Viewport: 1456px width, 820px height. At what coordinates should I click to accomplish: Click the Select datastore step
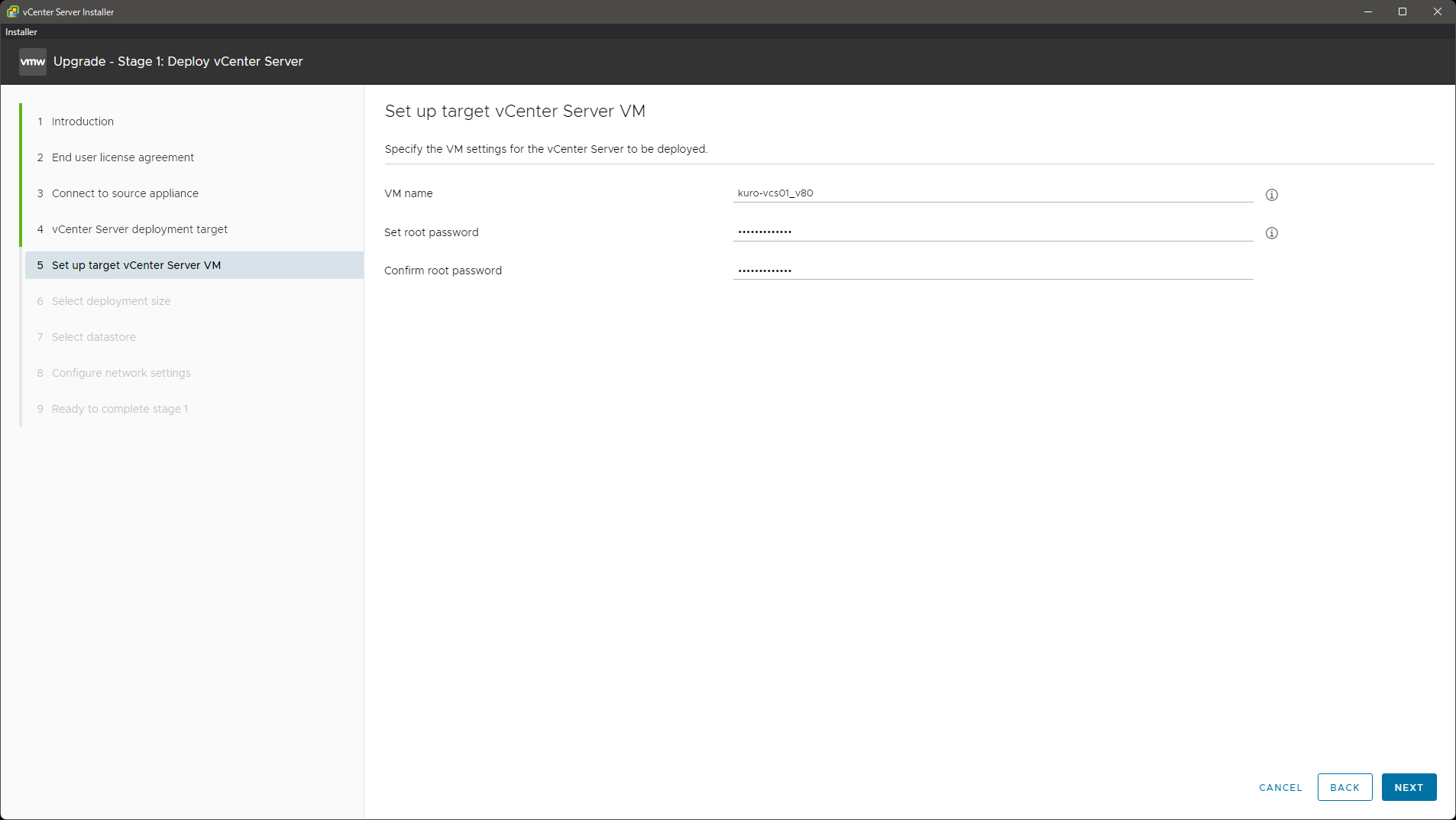[x=93, y=337]
